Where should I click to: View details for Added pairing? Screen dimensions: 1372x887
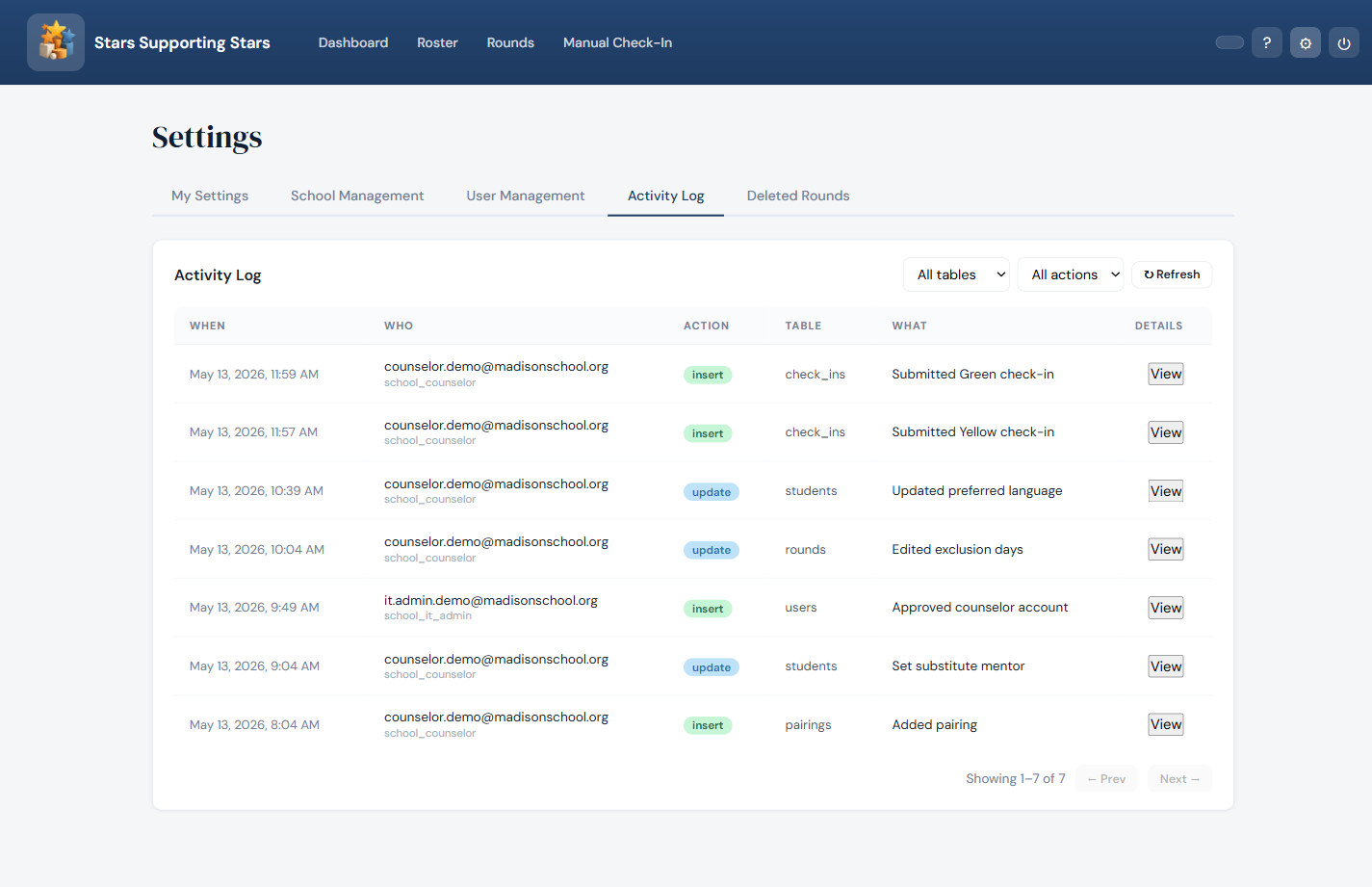1166,724
